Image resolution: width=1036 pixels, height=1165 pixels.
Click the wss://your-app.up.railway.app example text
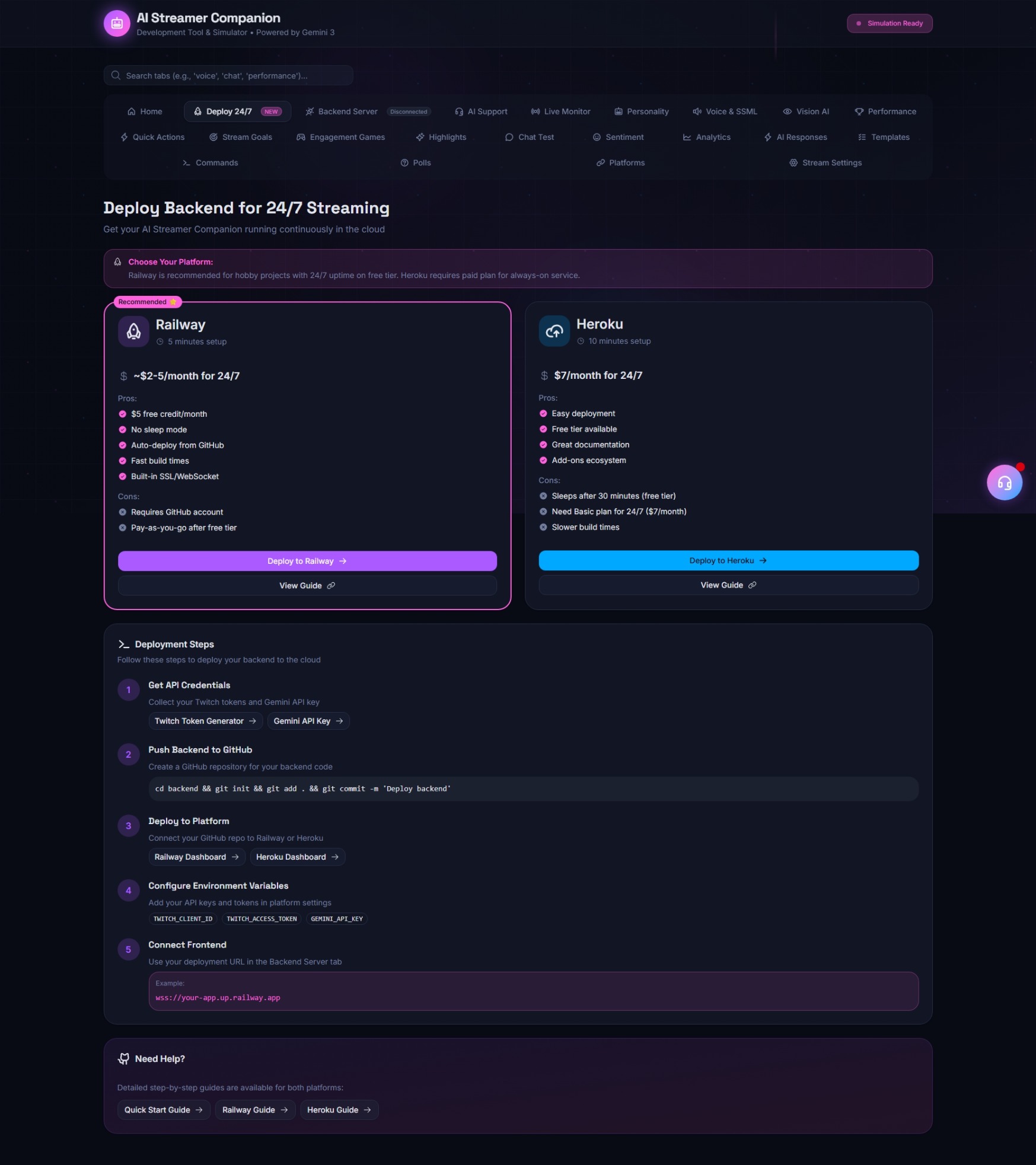tap(218, 998)
